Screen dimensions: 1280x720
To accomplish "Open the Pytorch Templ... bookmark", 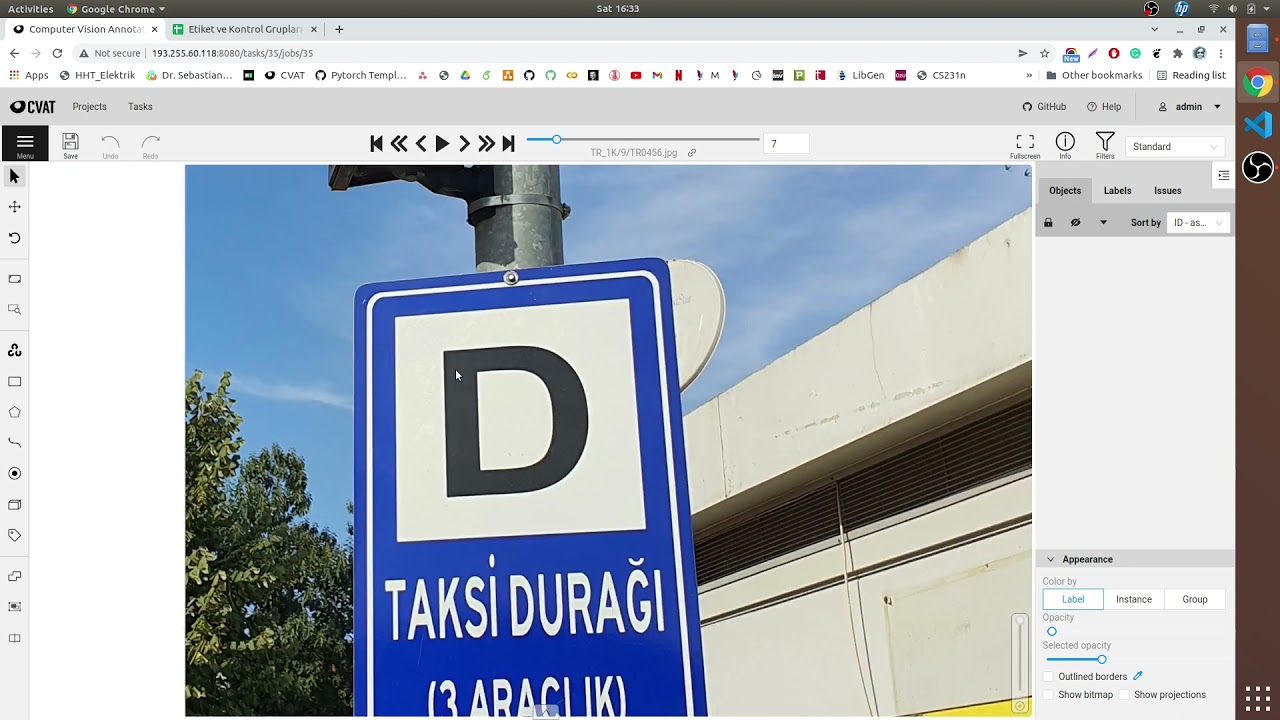I will click(x=361, y=75).
